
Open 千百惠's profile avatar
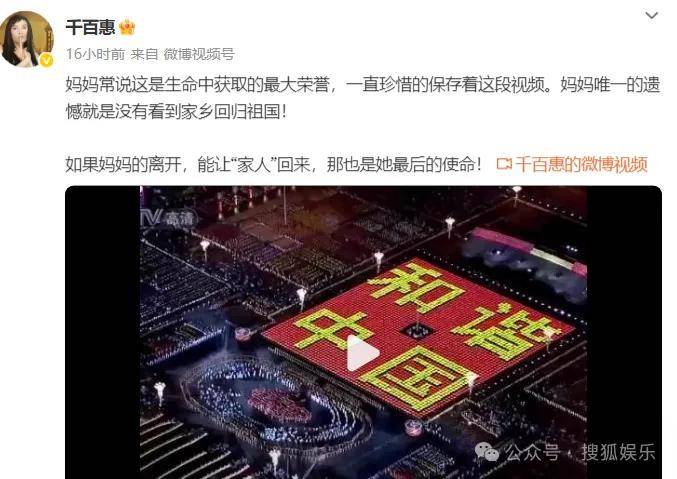(27, 39)
